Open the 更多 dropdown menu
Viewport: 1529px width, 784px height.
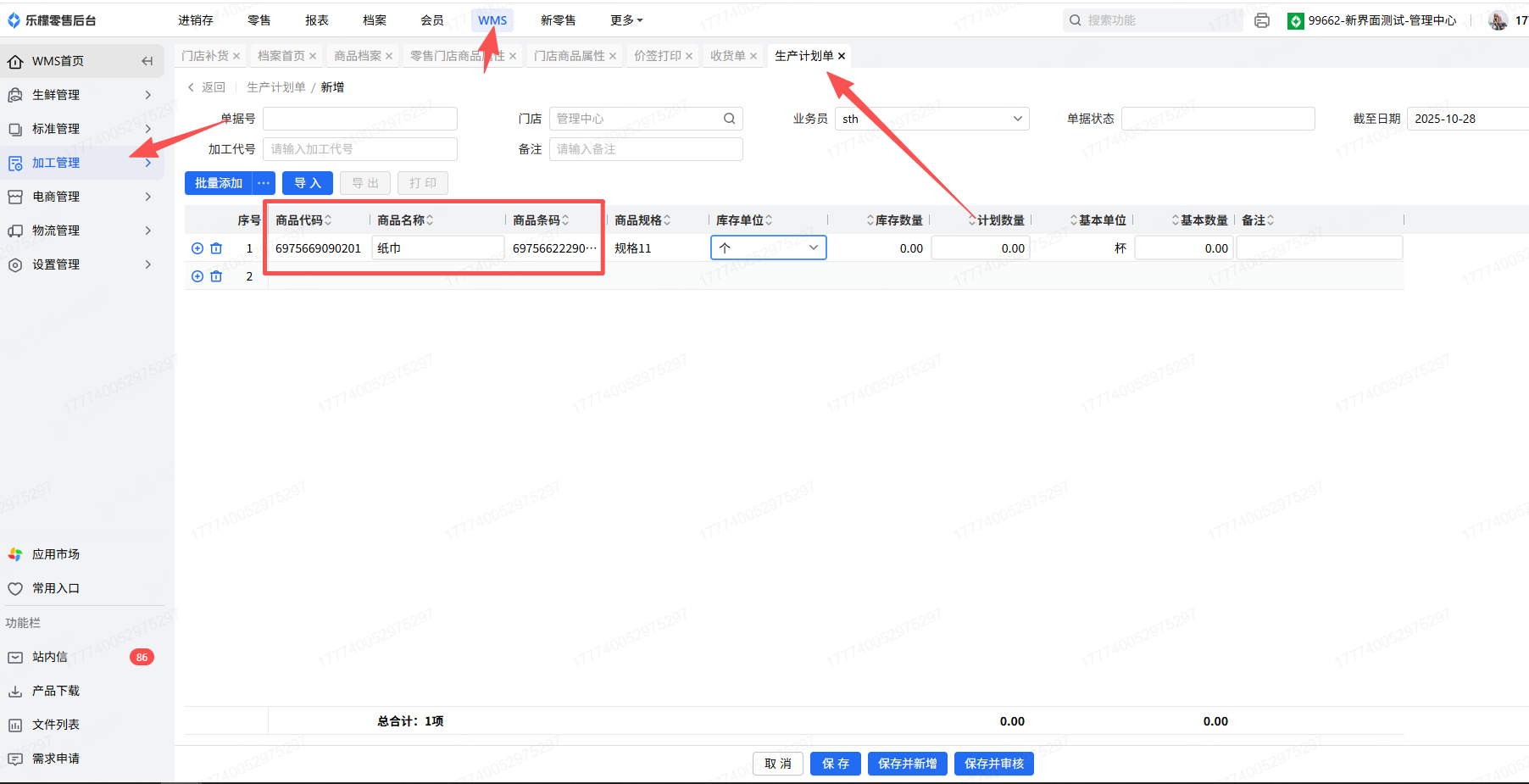(x=626, y=20)
